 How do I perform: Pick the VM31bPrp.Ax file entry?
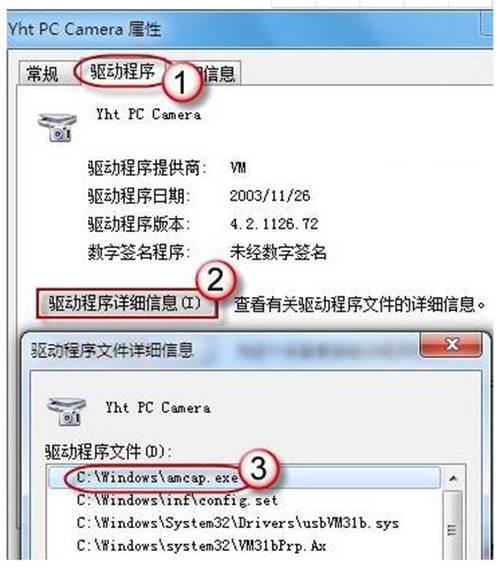pyautogui.click(x=201, y=546)
